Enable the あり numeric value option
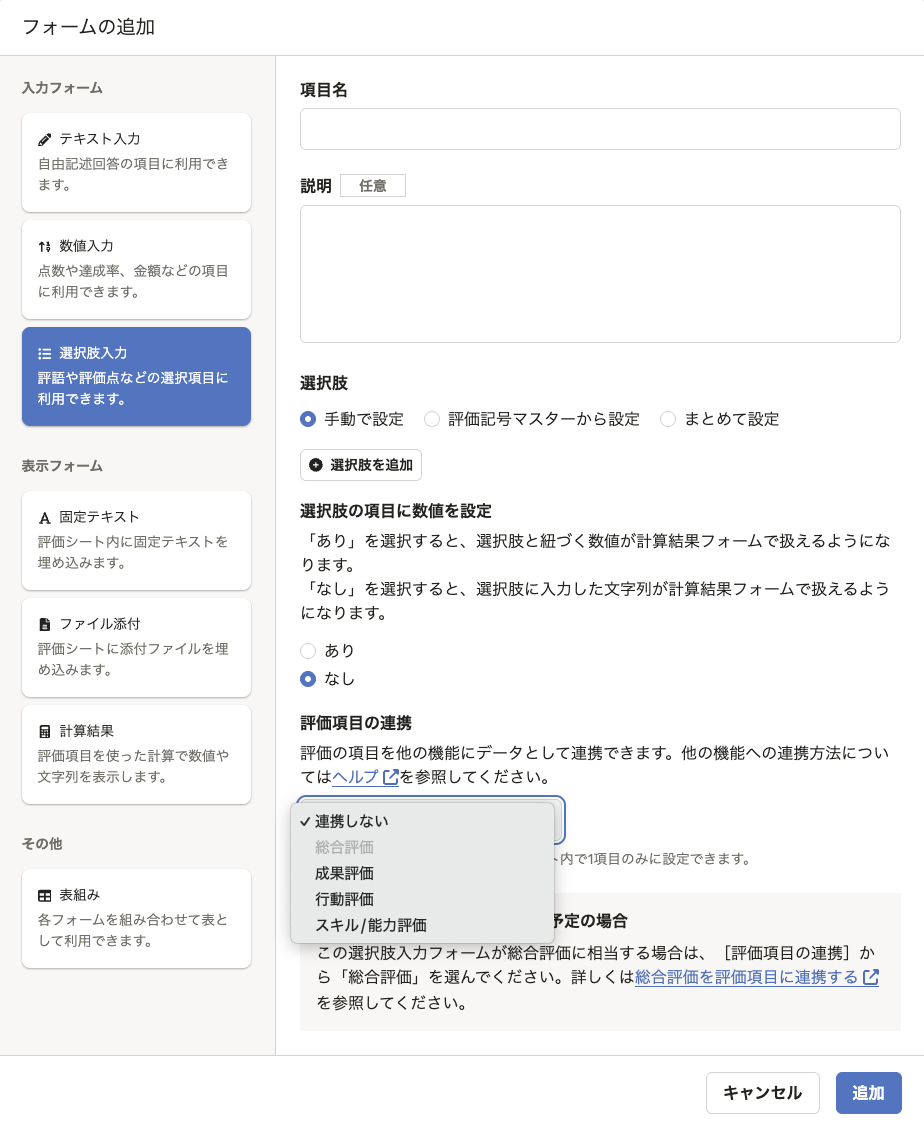 (309, 651)
